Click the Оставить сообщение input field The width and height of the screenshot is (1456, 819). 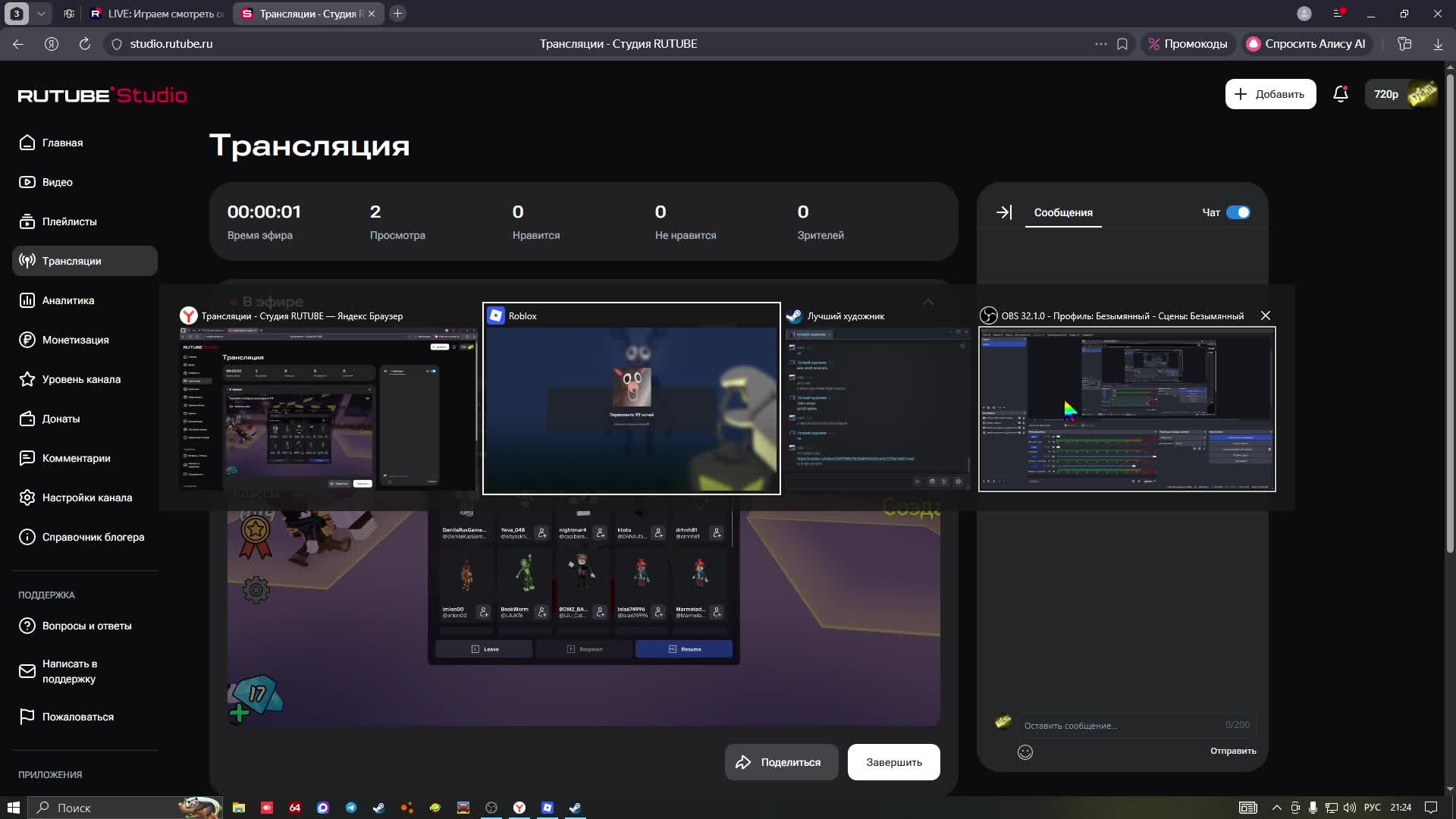(1136, 725)
